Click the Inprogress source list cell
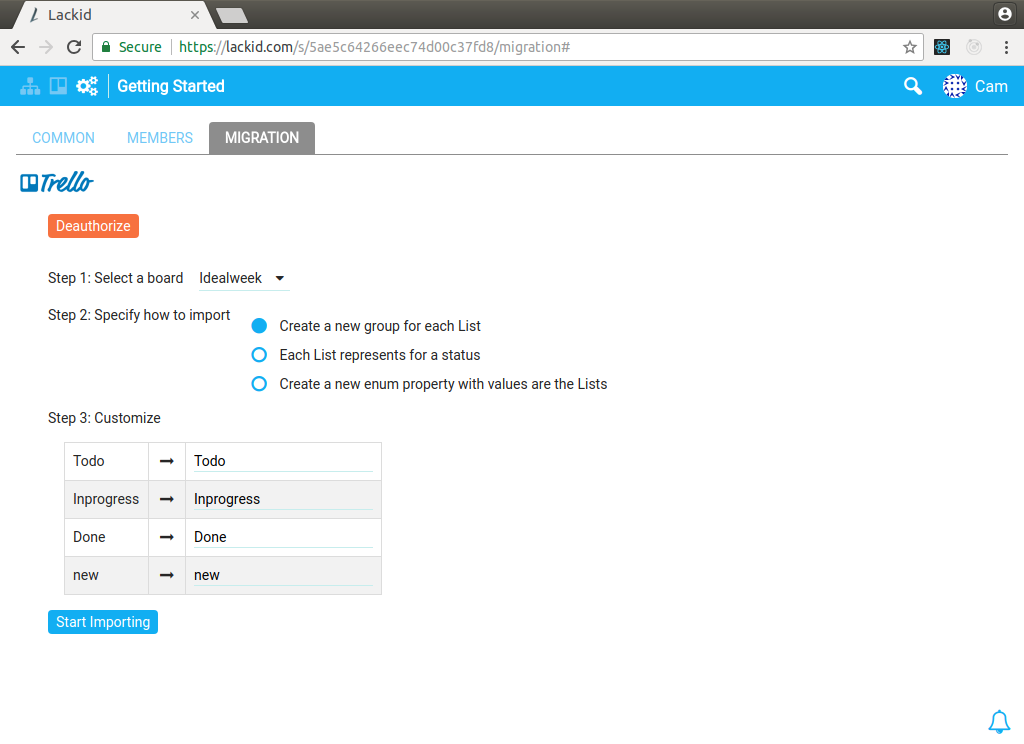The image size is (1024, 744). [x=106, y=499]
